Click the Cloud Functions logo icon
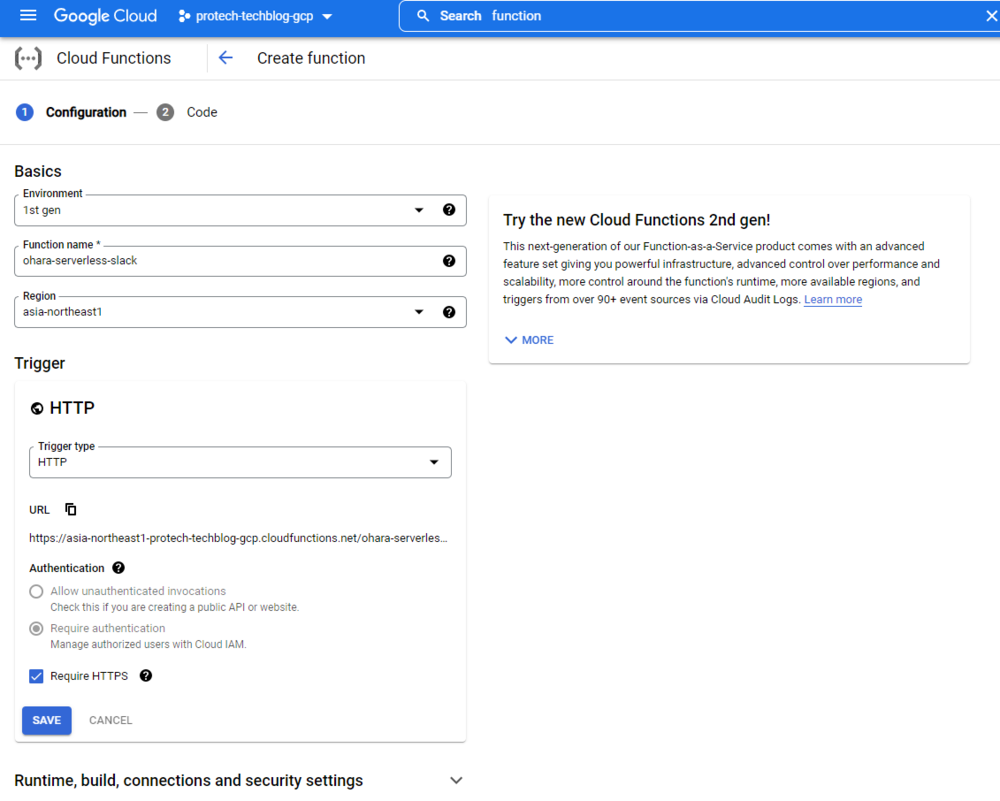The width and height of the screenshot is (1000, 801). click(x=28, y=58)
